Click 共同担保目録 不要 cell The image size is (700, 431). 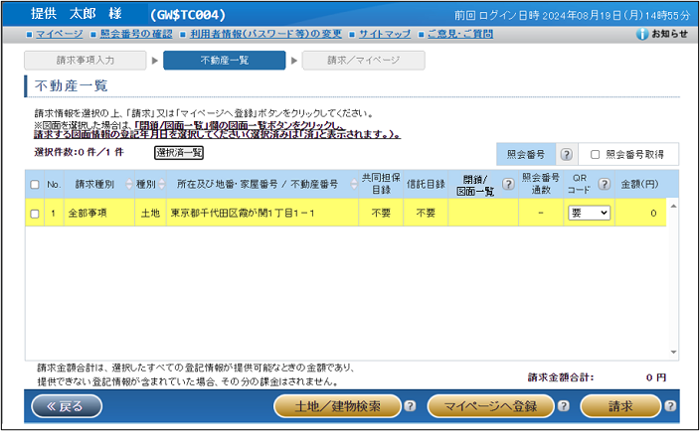(381, 213)
